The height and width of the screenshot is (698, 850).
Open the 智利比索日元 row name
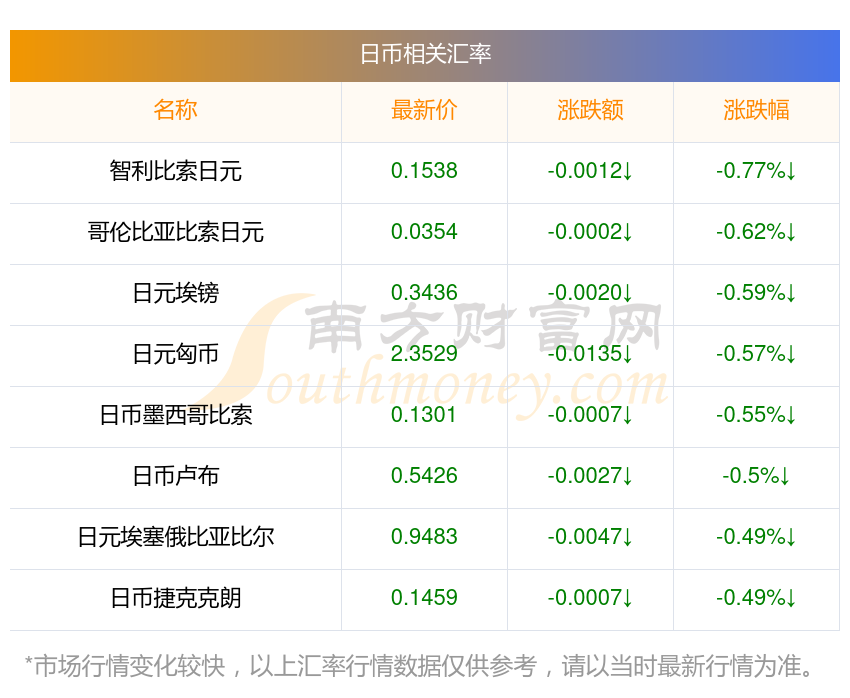[176, 171]
